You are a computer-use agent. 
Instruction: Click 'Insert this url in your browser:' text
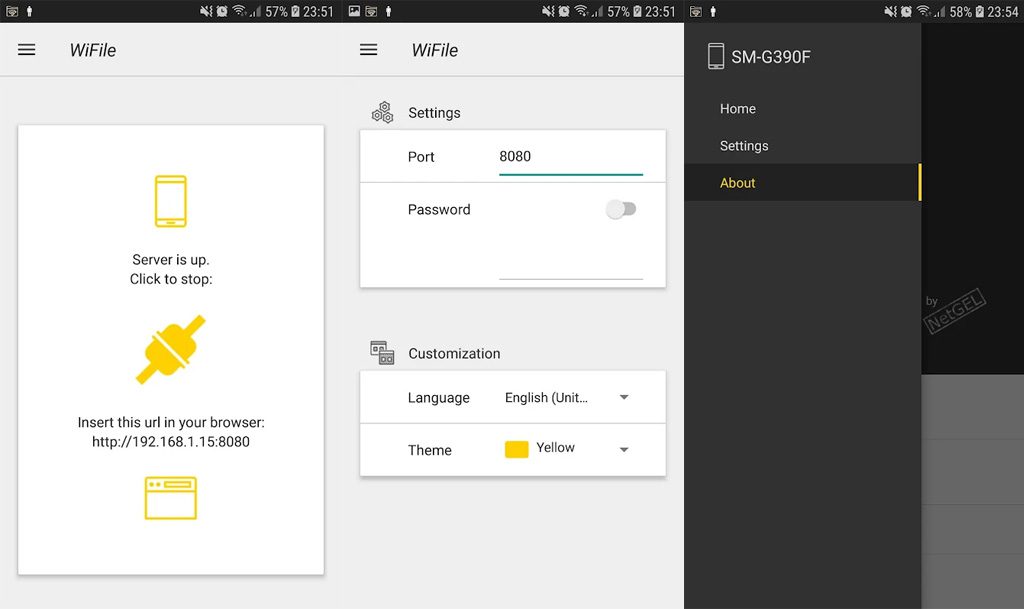(171, 422)
